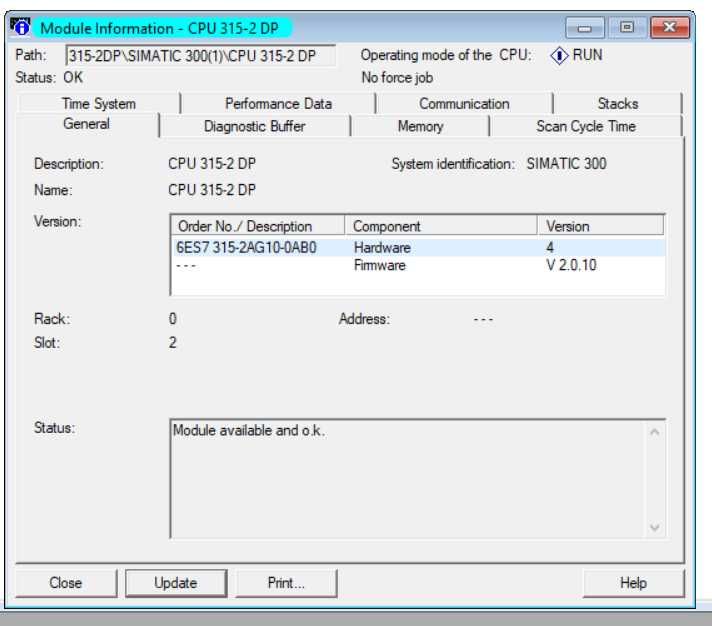Open the Scan Cycle Time tab
Screen dimensions: 712x626
tap(586, 126)
